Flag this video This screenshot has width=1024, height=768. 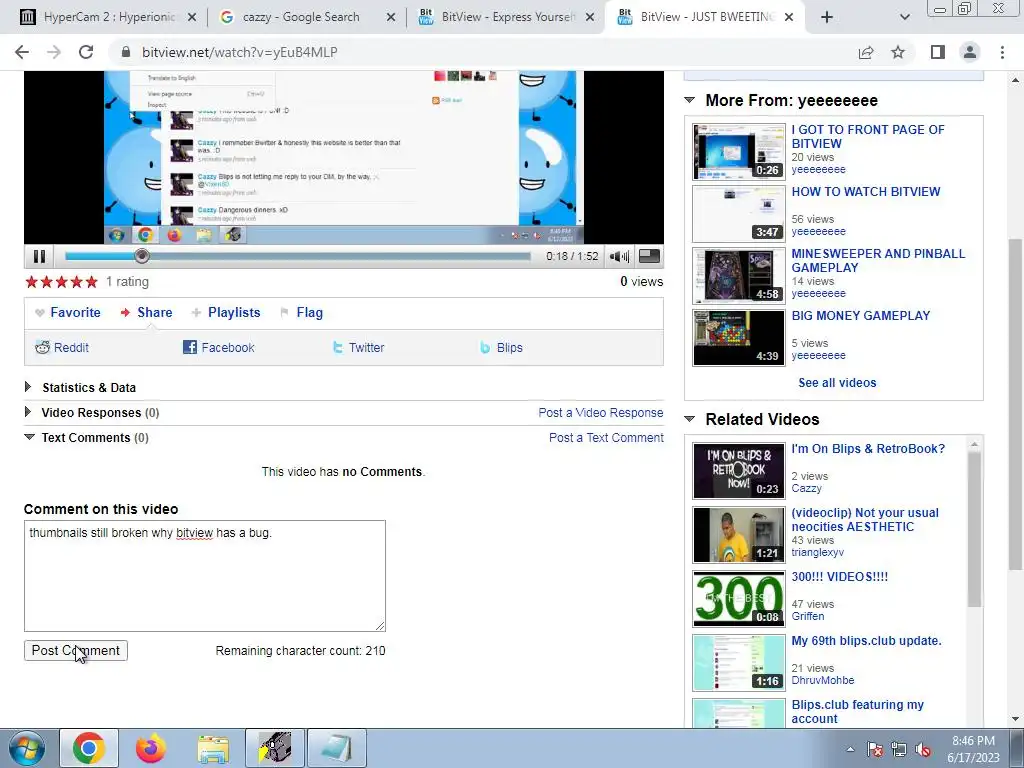(x=302, y=313)
